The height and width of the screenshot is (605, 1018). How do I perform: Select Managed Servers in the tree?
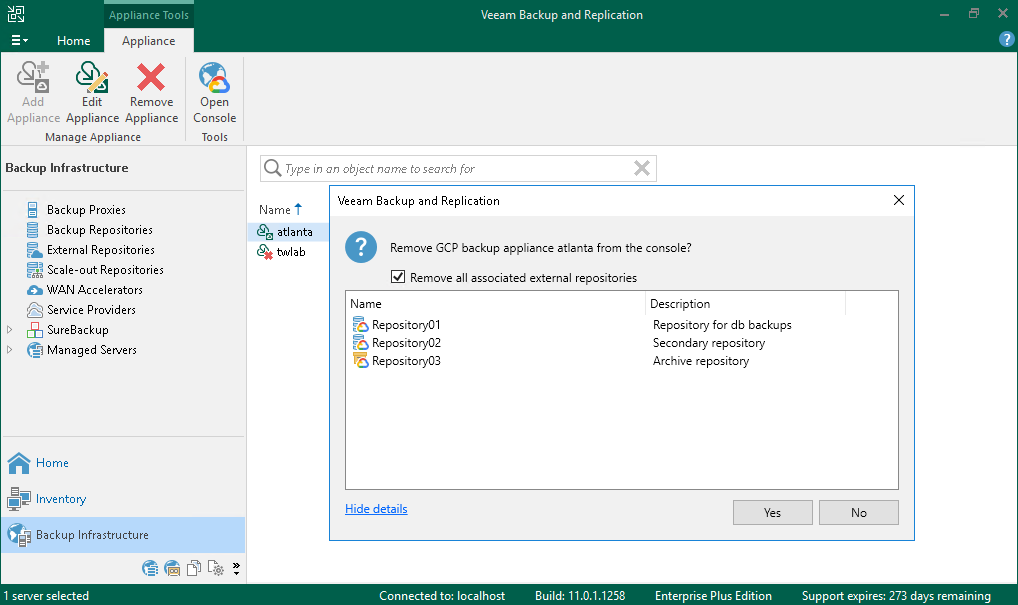pos(92,351)
